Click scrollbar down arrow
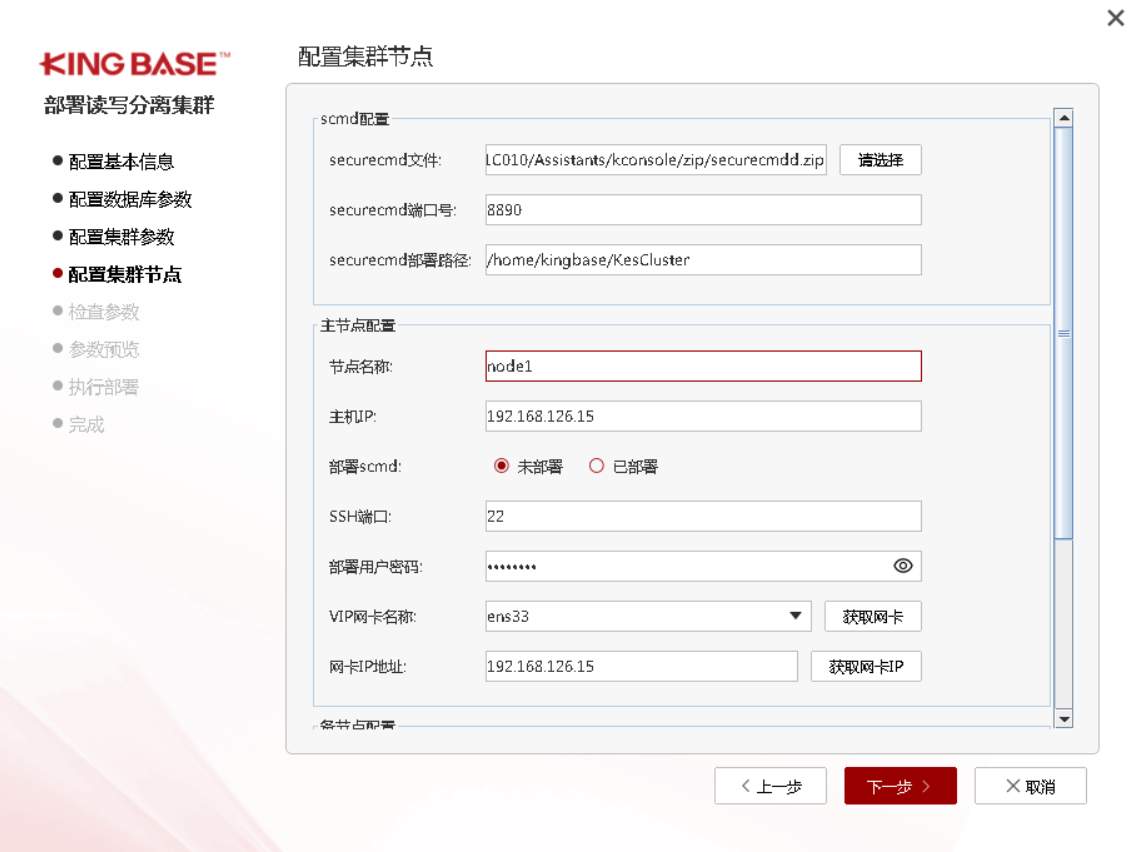 (1064, 719)
